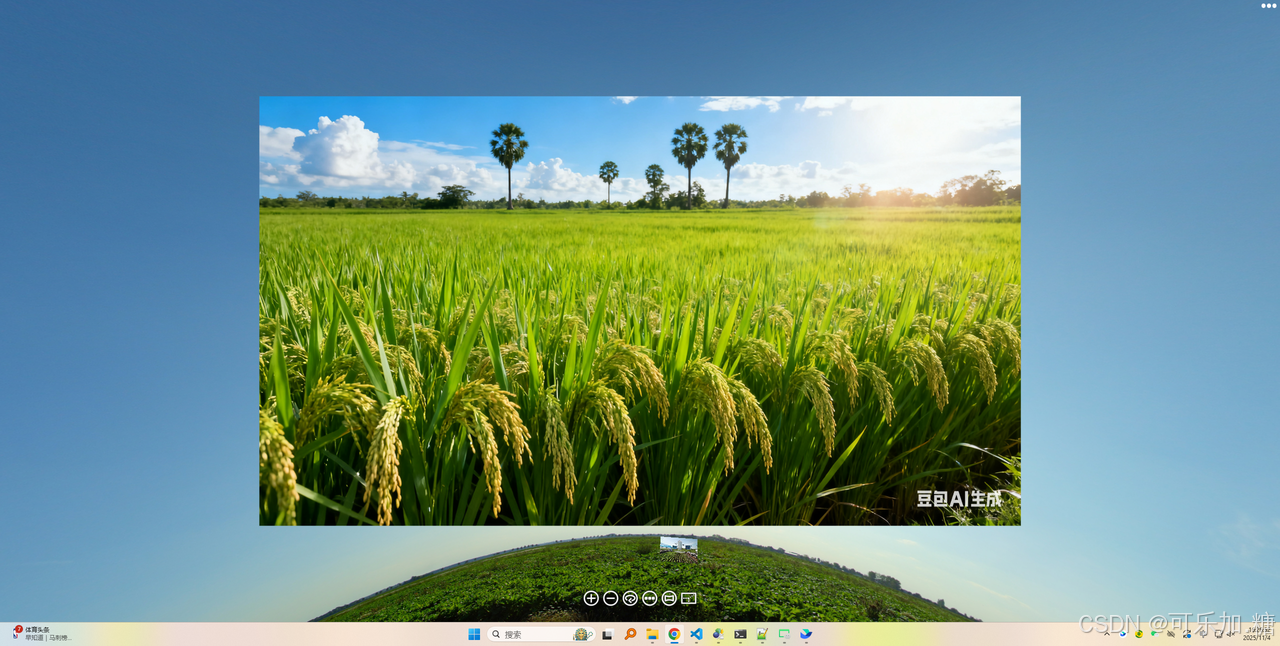Zoom in with the plus icon

click(591, 598)
